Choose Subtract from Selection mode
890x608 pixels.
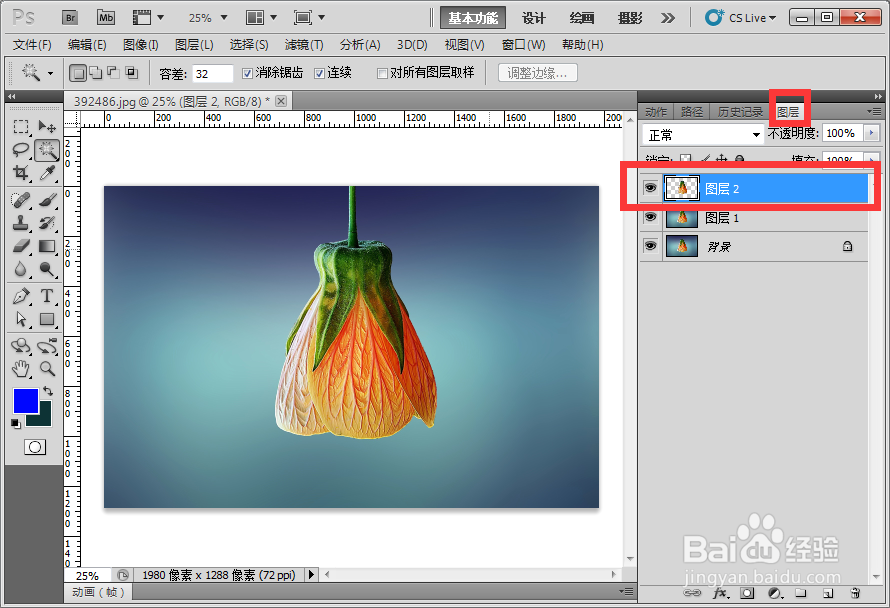pos(114,73)
